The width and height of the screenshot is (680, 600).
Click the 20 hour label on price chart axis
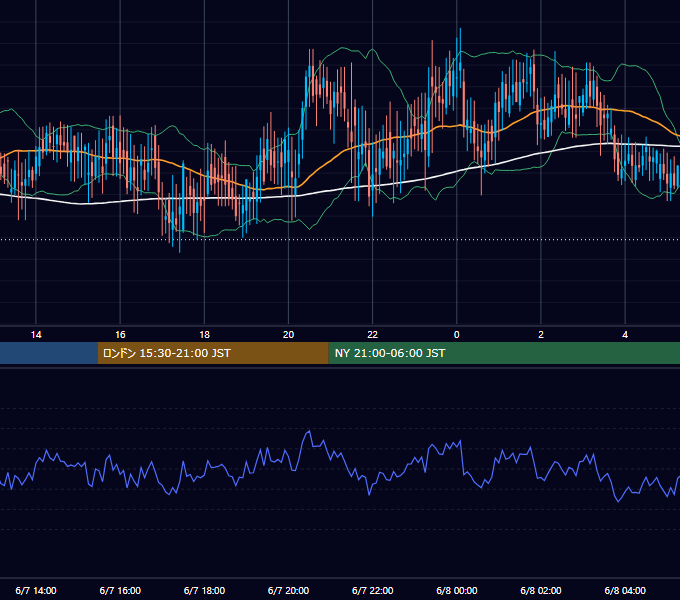288,335
